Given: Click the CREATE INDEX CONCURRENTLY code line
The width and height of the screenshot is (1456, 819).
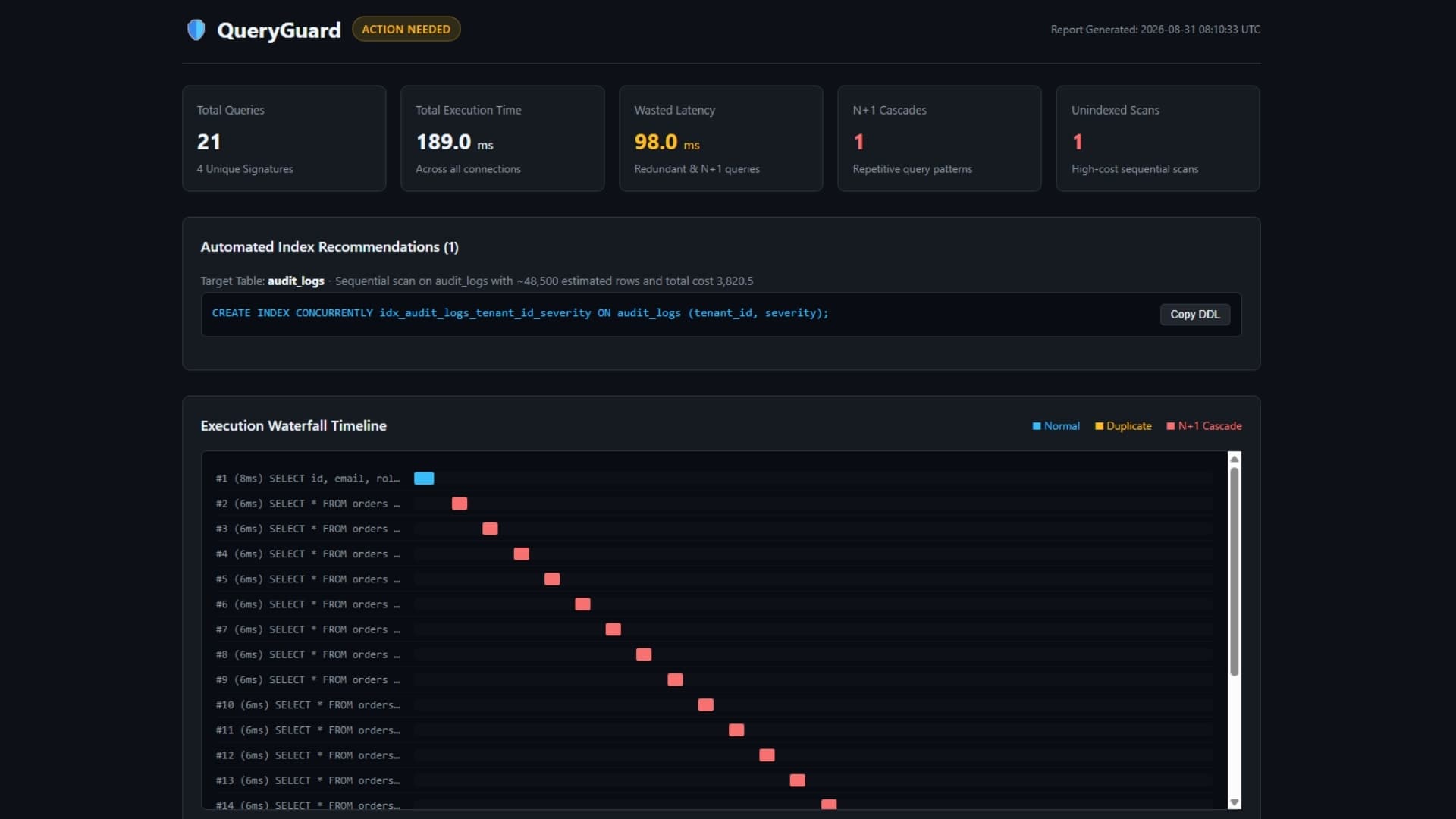Looking at the screenshot, I should (520, 313).
